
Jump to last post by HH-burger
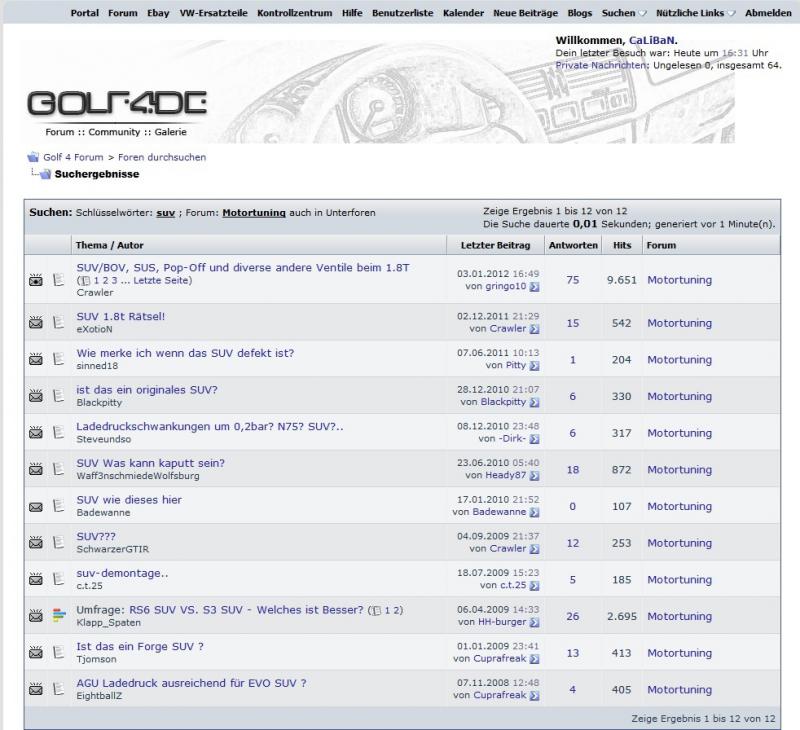tap(534, 622)
